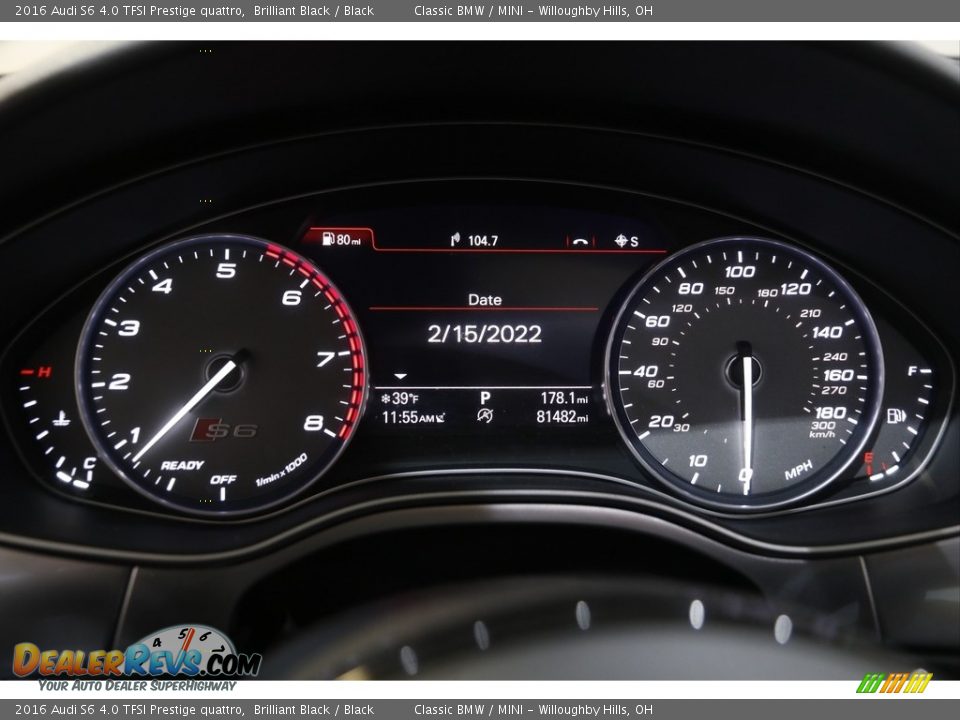The height and width of the screenshot is (720, 960).
Task: Click the trip distance 178.1 mi
Action: coord(564,398)
